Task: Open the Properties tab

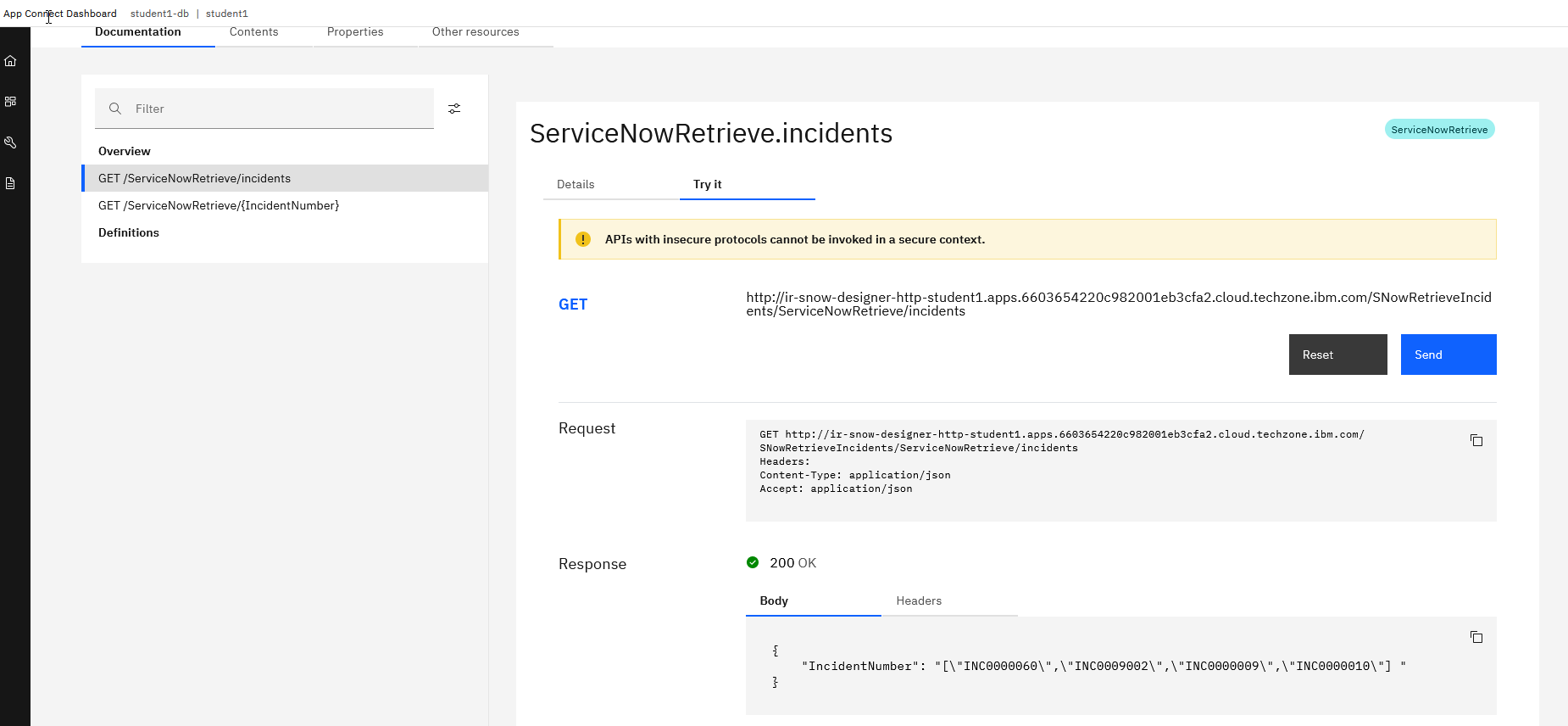Action: pos(355,32)
